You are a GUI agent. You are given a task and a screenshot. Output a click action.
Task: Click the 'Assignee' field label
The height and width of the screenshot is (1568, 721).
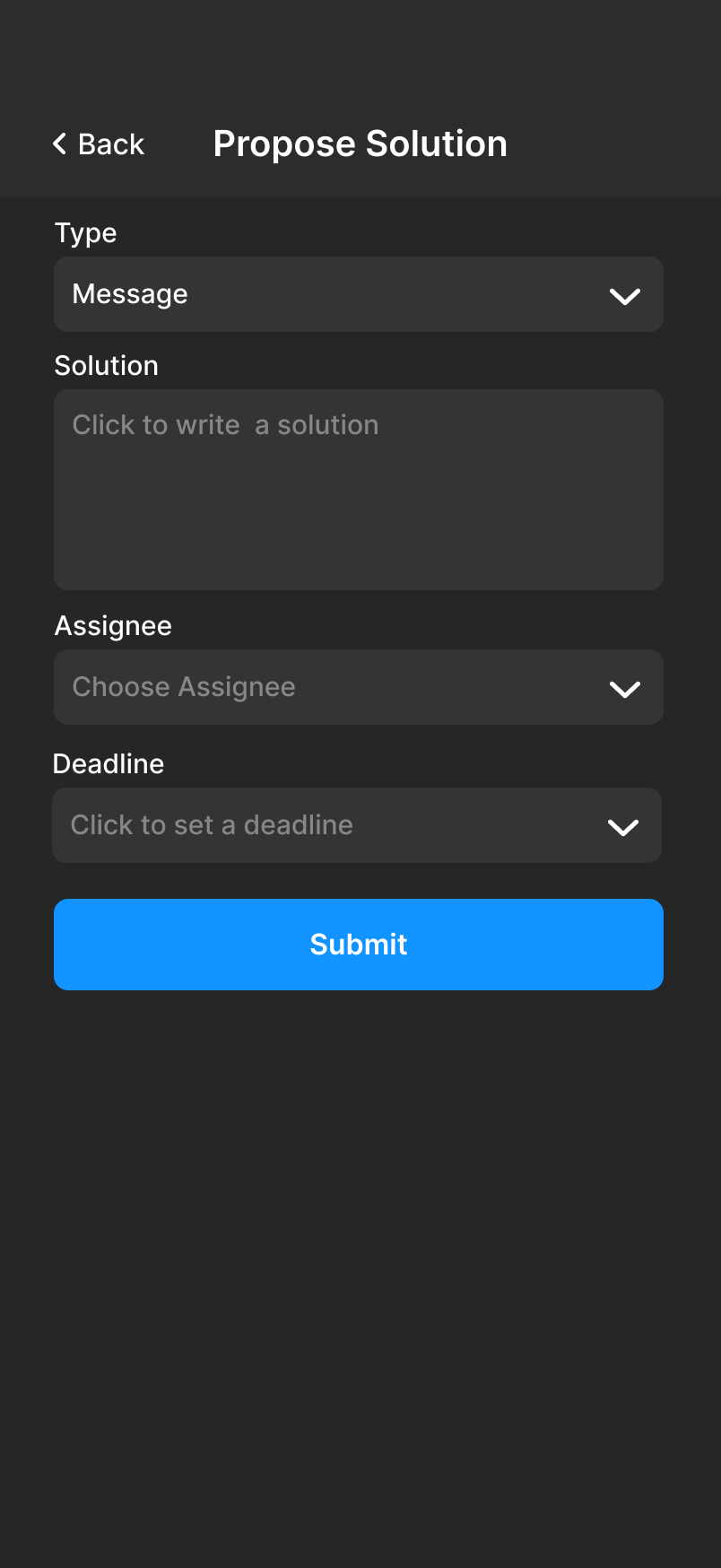[x=113, y=626]
